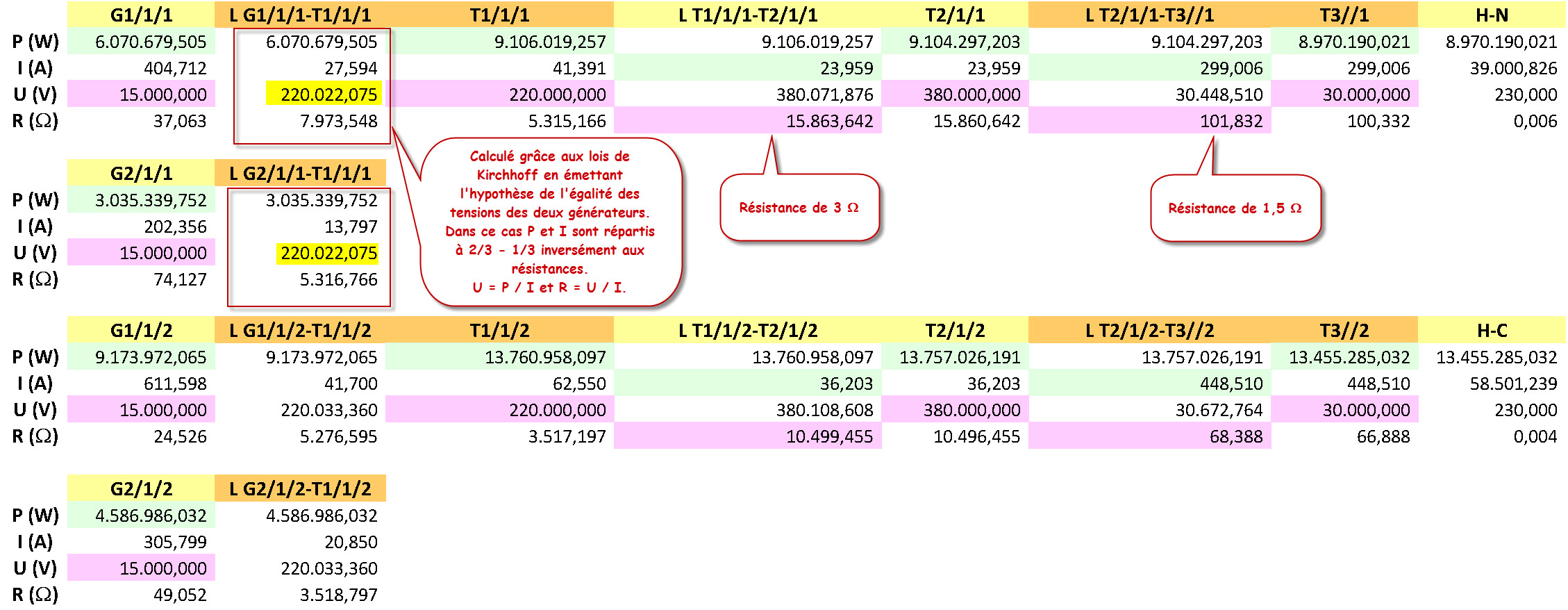Select the T2/1/2 header cell
Image resolution: width=1568 pixels, height=610 pixels.
(x=955, y=330)
